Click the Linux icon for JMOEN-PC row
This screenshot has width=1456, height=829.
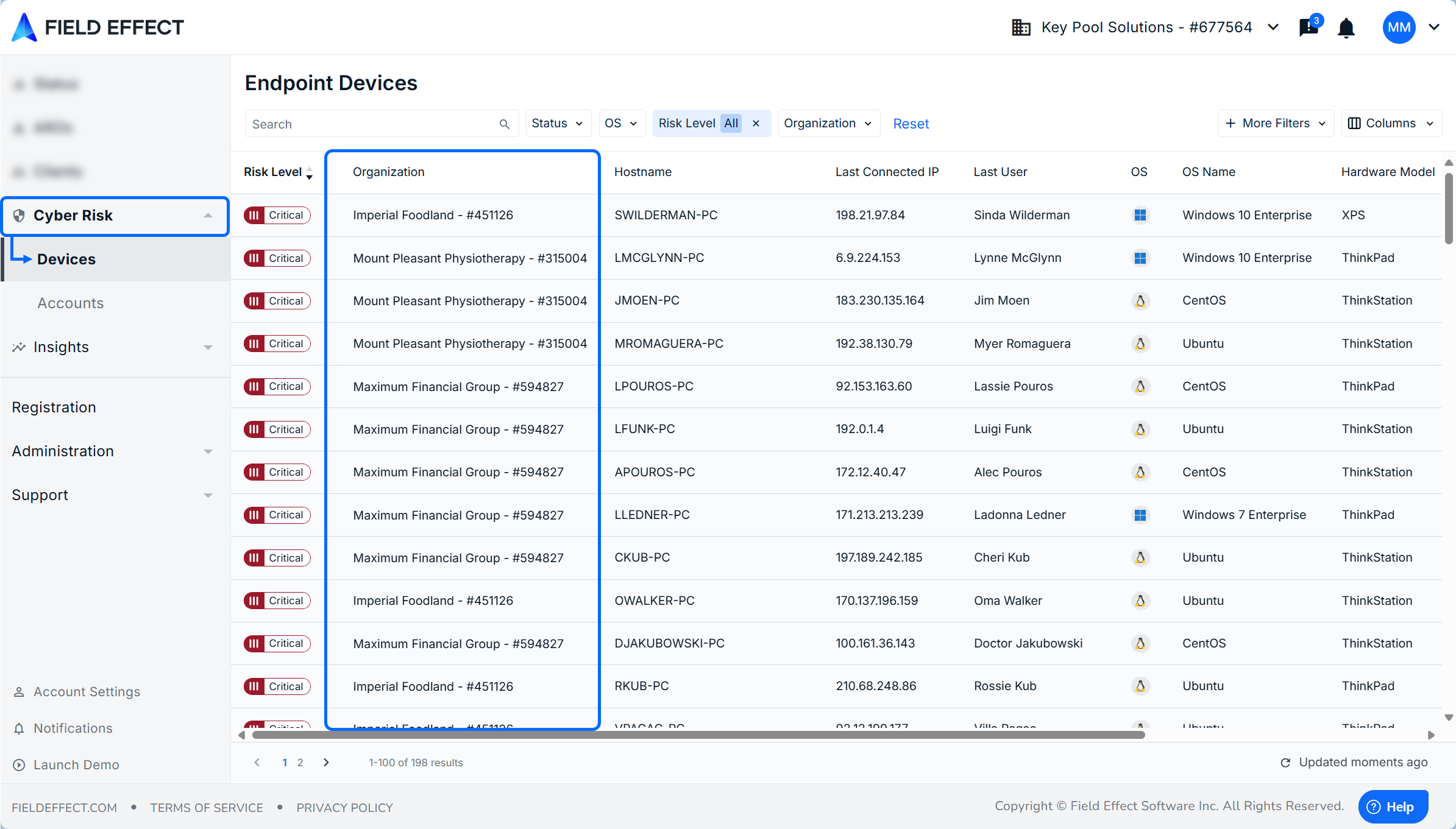pyautogui.click(x=1140, y=301)
